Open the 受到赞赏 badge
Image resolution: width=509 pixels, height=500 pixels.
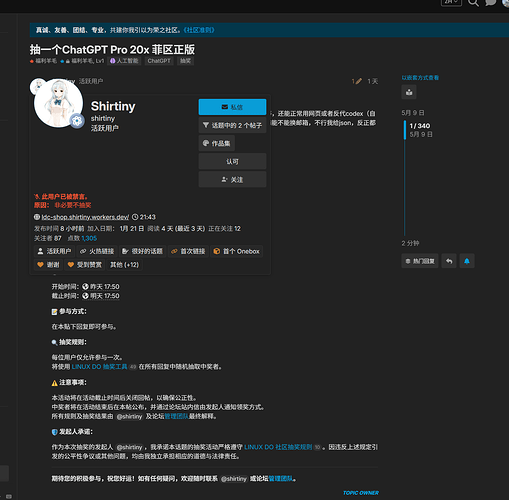[85, 265]
